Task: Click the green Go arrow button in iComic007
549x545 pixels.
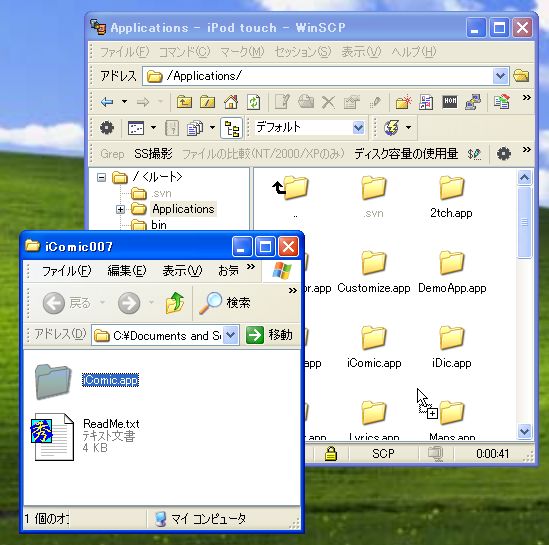Action: [255, 335]
